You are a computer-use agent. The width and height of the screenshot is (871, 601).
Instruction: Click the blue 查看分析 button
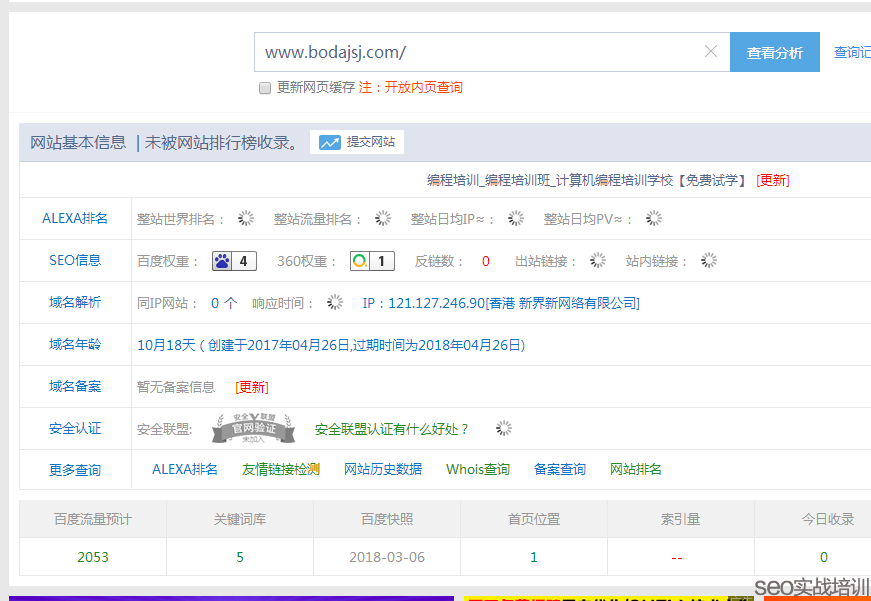(775, 51)
